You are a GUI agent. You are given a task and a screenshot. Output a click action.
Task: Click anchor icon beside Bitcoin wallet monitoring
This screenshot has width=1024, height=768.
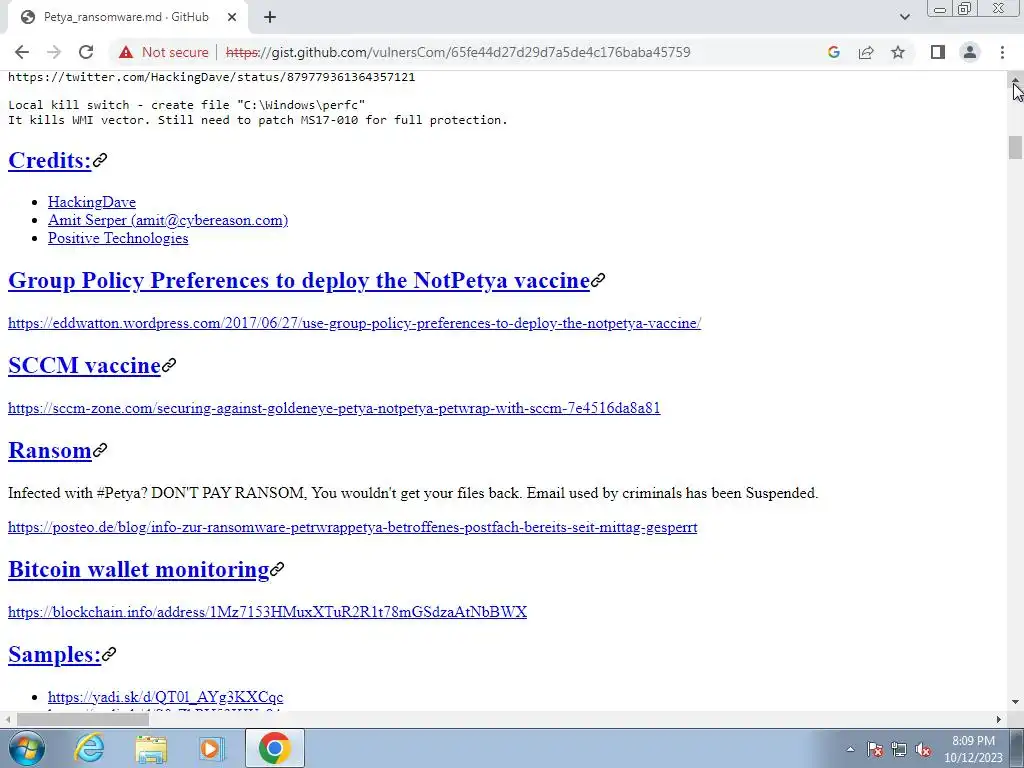click(277, 569)
